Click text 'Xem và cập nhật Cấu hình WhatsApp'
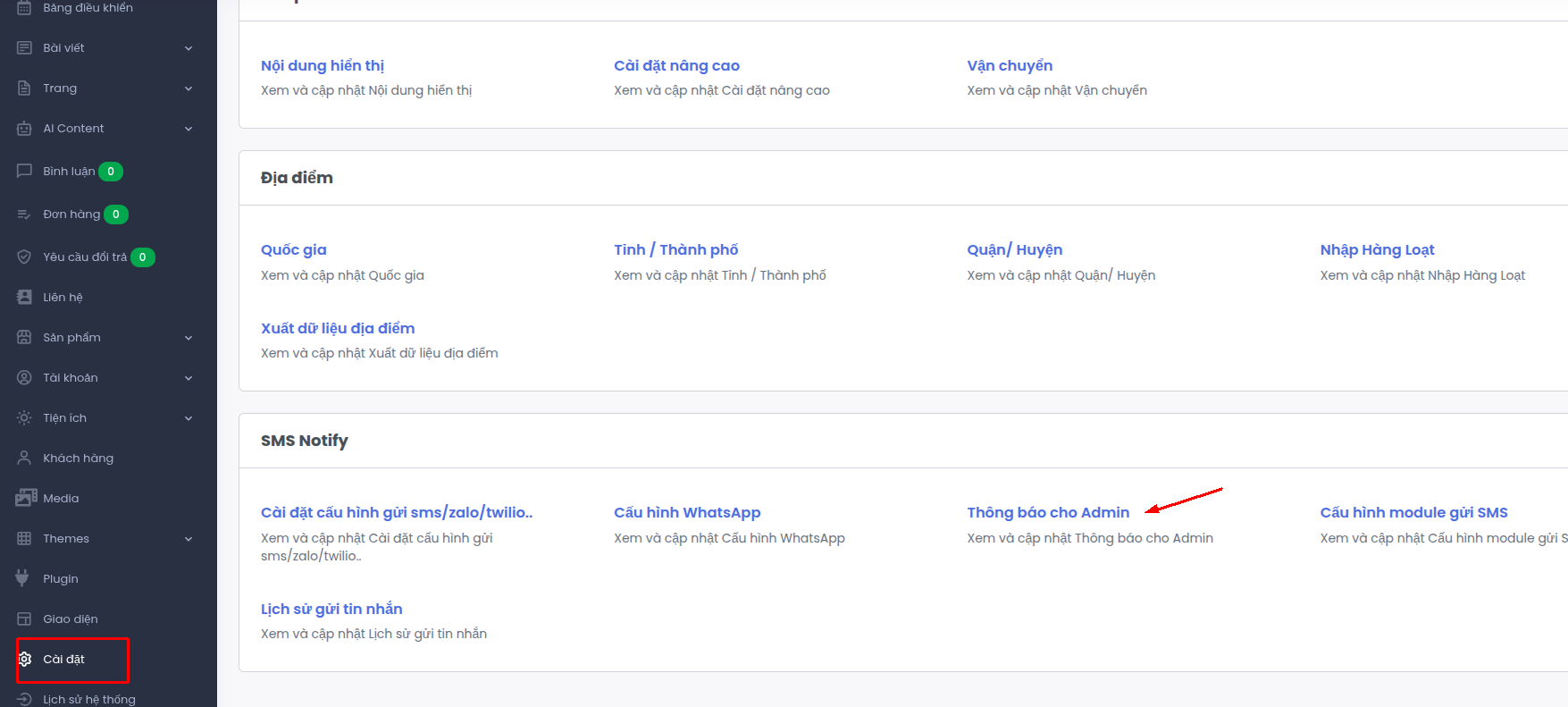This screenshot has width=1568, height=707. click(x=729, y=538)
